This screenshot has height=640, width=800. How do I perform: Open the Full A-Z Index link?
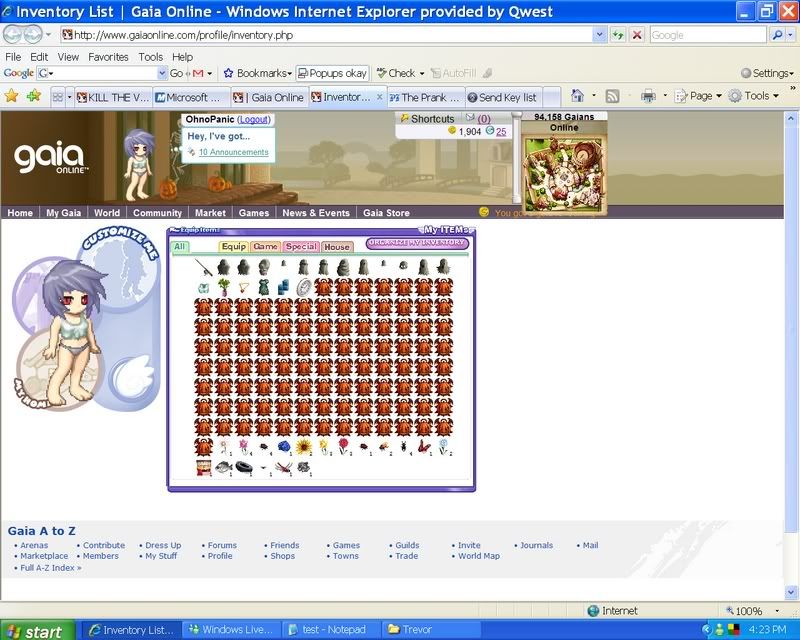51,568
